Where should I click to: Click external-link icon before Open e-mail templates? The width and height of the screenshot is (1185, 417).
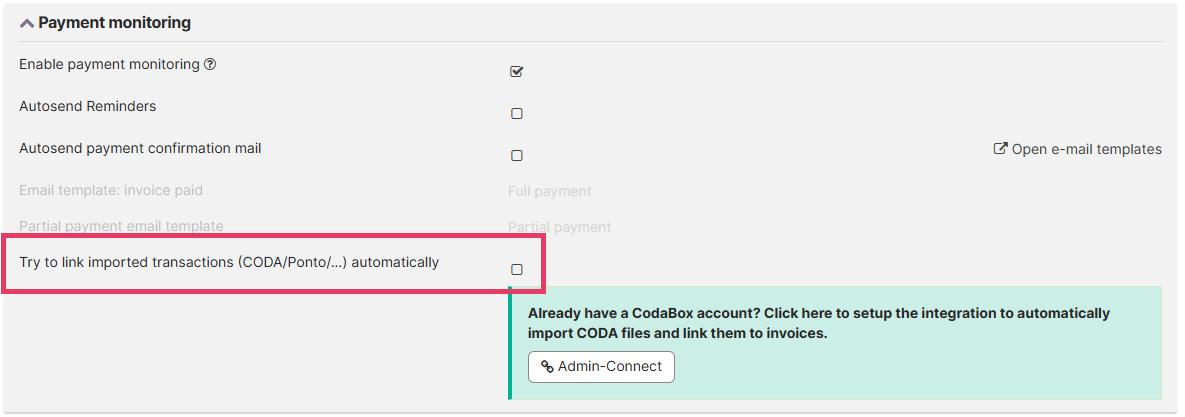[1000, 149]
